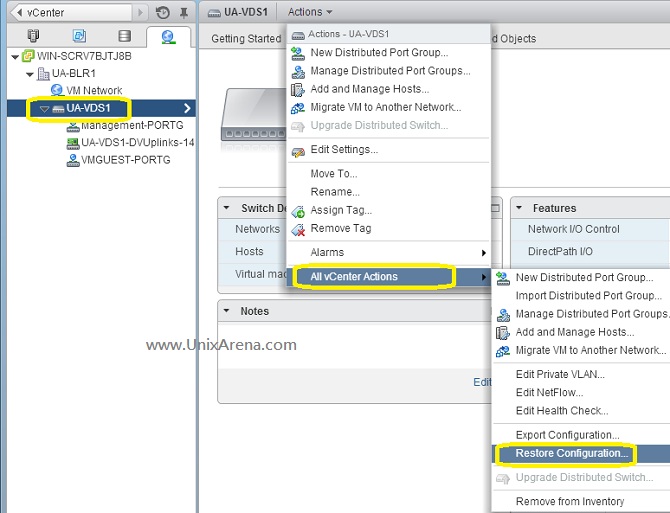Select Edit NetFlow entry
This screenshot has width=670, height=513.
pyautogui.click(x=582, y=393)
